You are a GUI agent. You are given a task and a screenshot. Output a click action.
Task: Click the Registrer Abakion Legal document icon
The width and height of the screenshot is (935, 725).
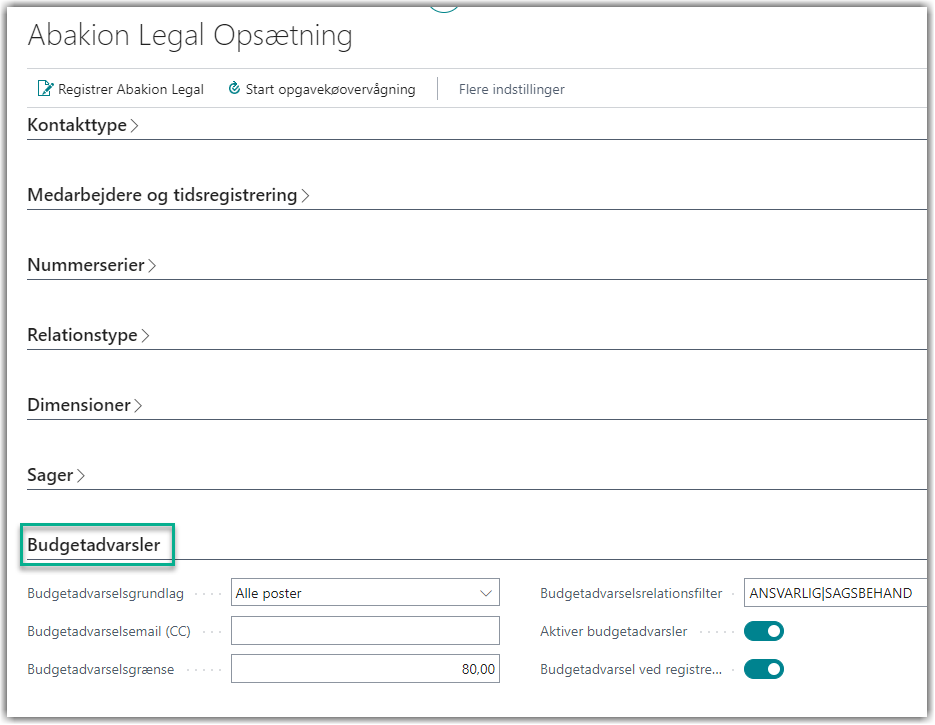[x=45, y=89]
